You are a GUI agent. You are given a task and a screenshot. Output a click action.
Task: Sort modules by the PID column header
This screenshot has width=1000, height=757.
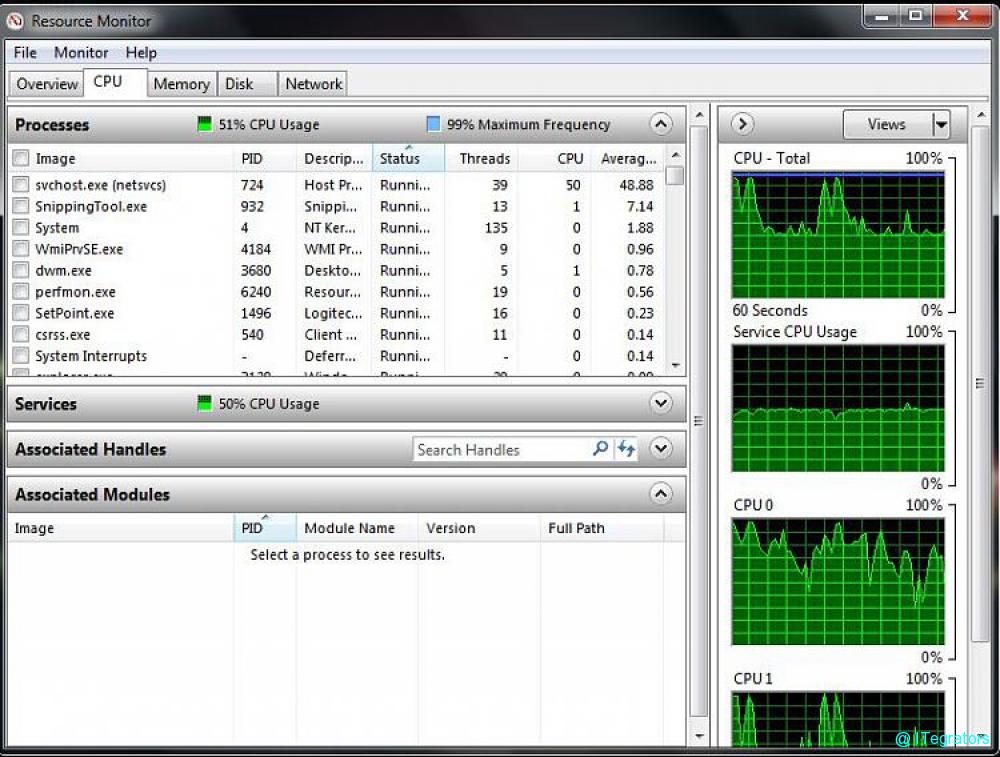coord(265,528)
